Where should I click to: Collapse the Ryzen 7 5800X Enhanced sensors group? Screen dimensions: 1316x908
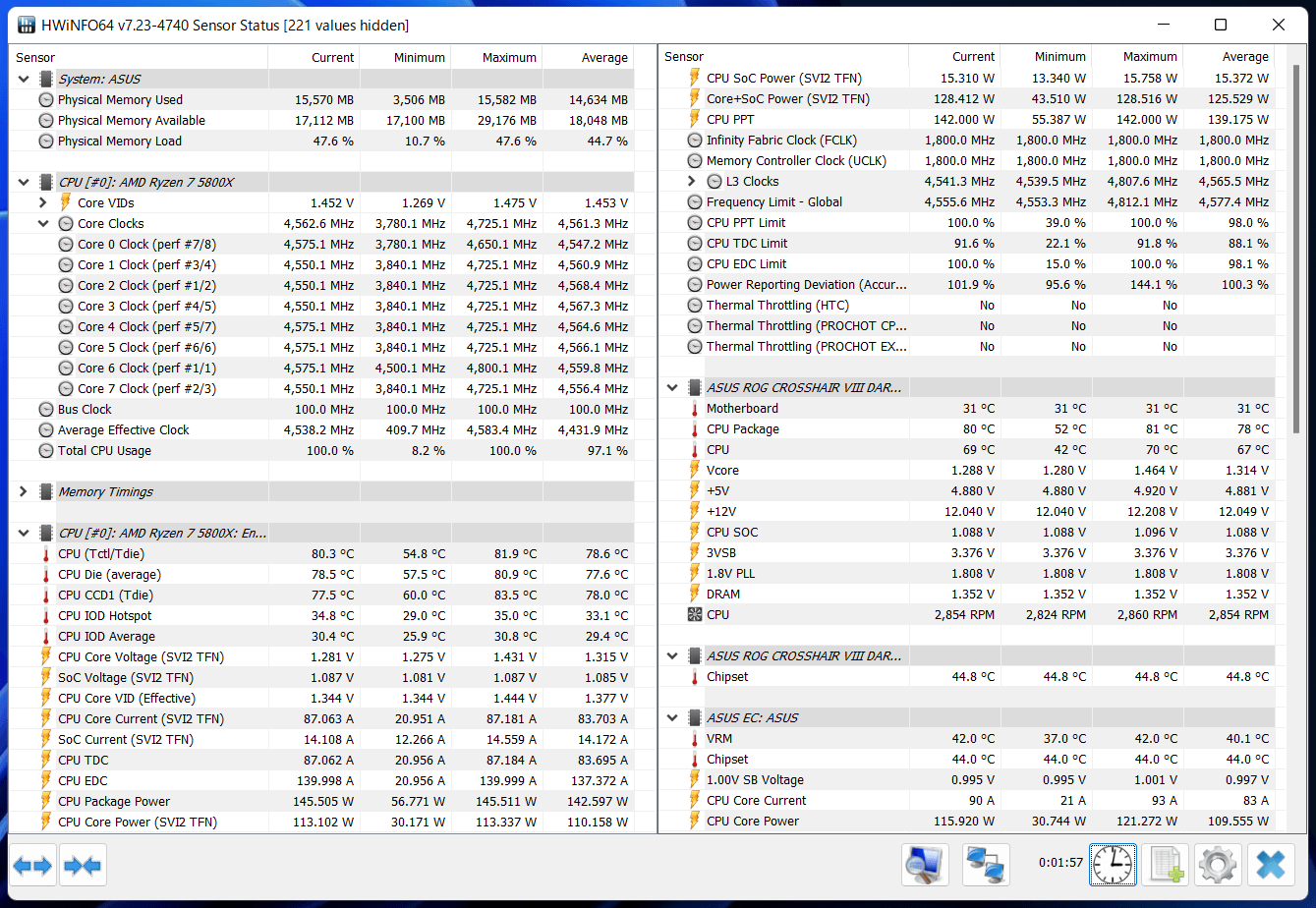[24, 534]
